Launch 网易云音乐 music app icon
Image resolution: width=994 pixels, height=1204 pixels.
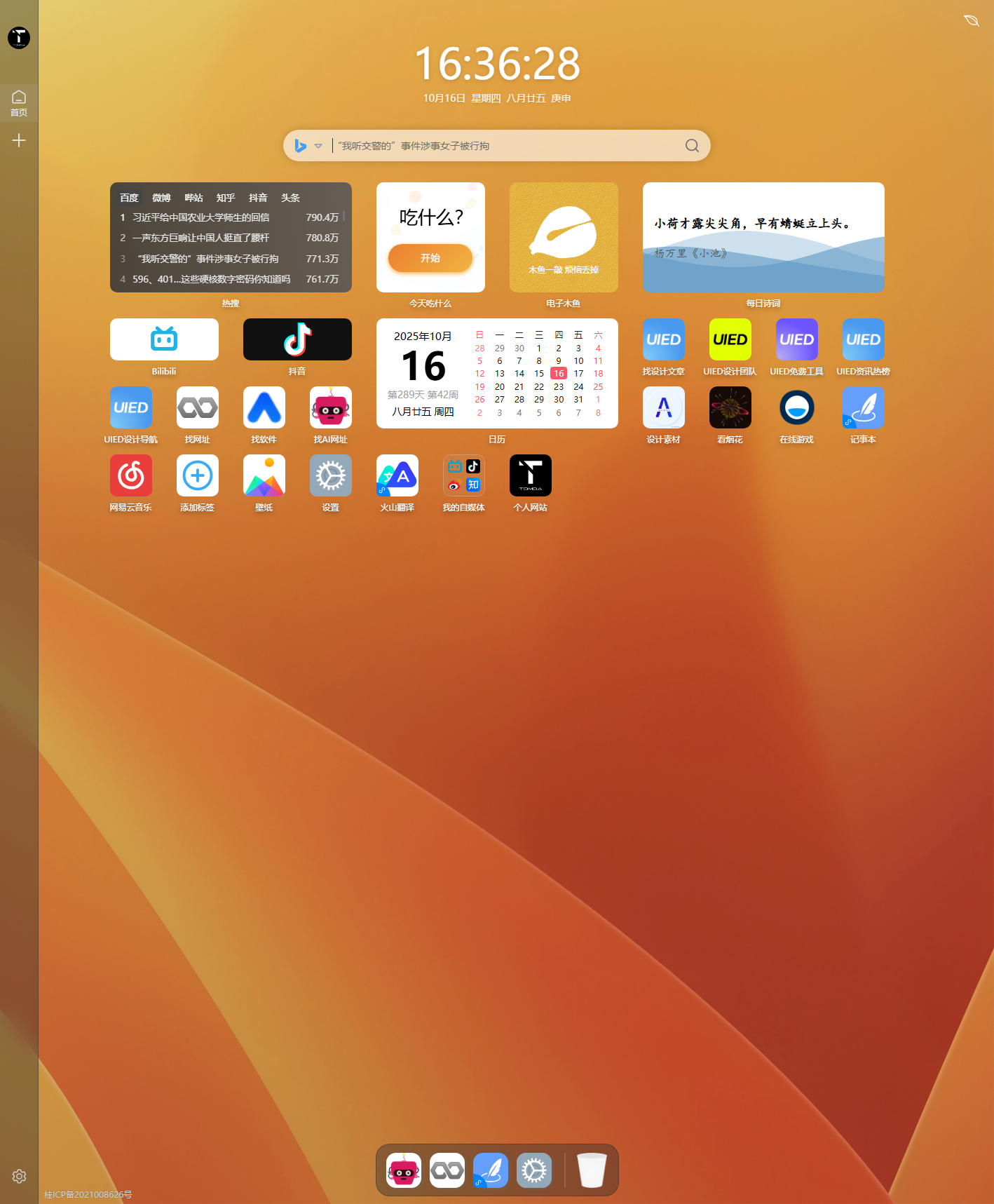click(130, 475)
